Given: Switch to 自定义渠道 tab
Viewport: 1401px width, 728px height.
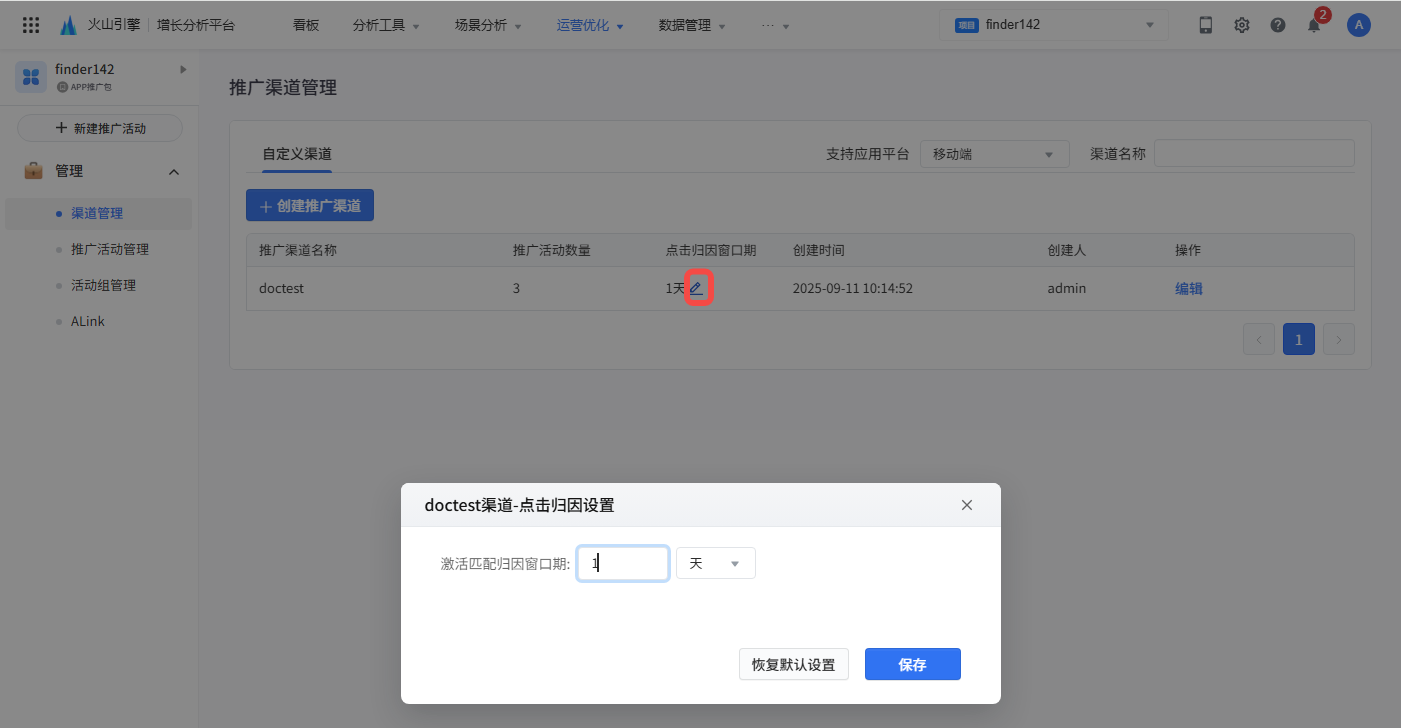Looking at the screenshot, I should click(x=297, y=154).
